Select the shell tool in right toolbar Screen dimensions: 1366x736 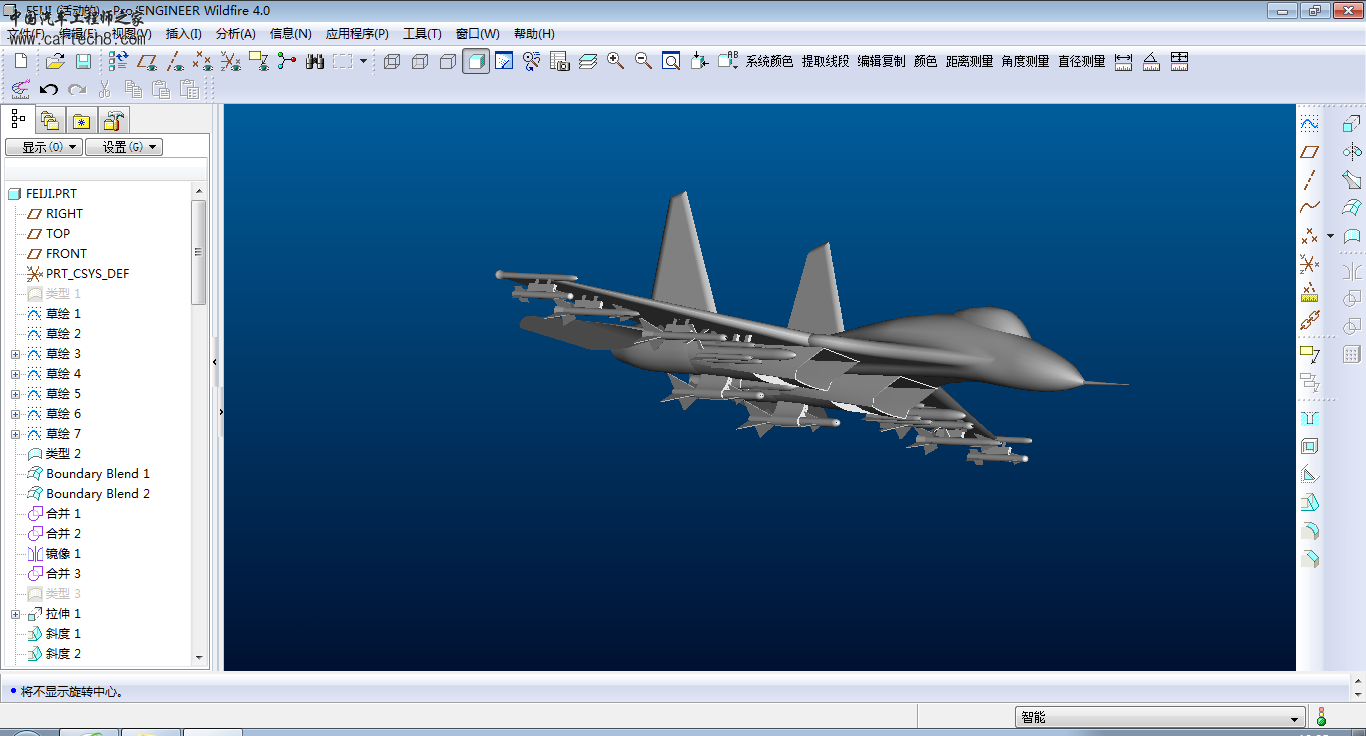point(1310,446)
